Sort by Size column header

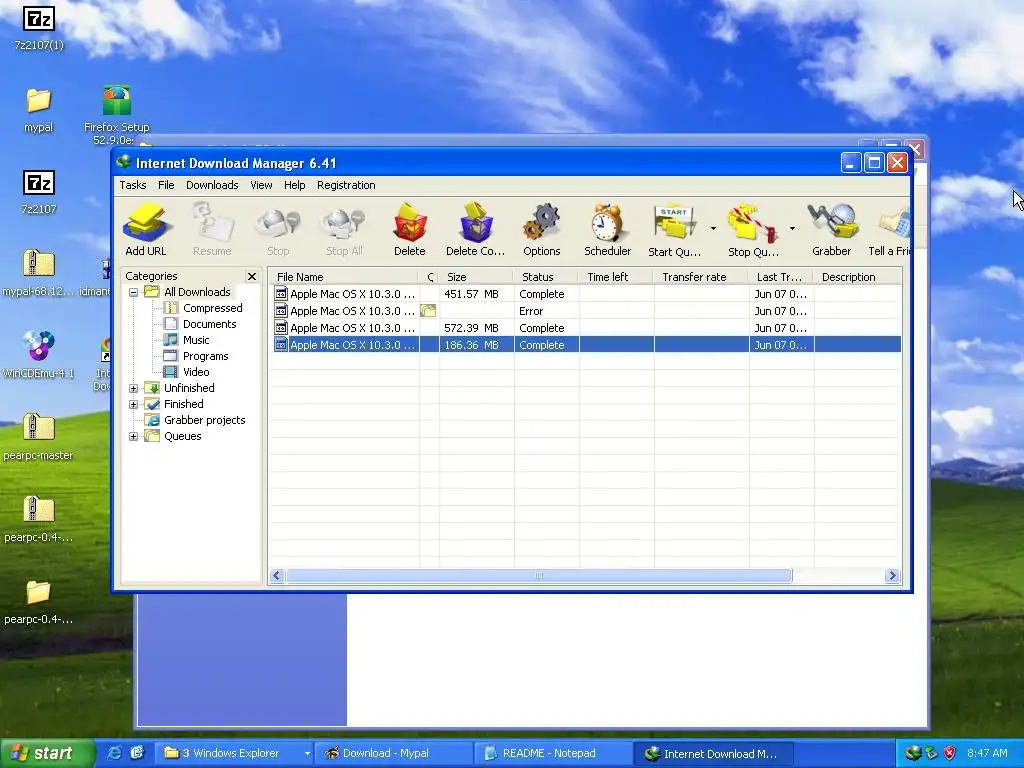pyautogui.click(x=476, y=277)
